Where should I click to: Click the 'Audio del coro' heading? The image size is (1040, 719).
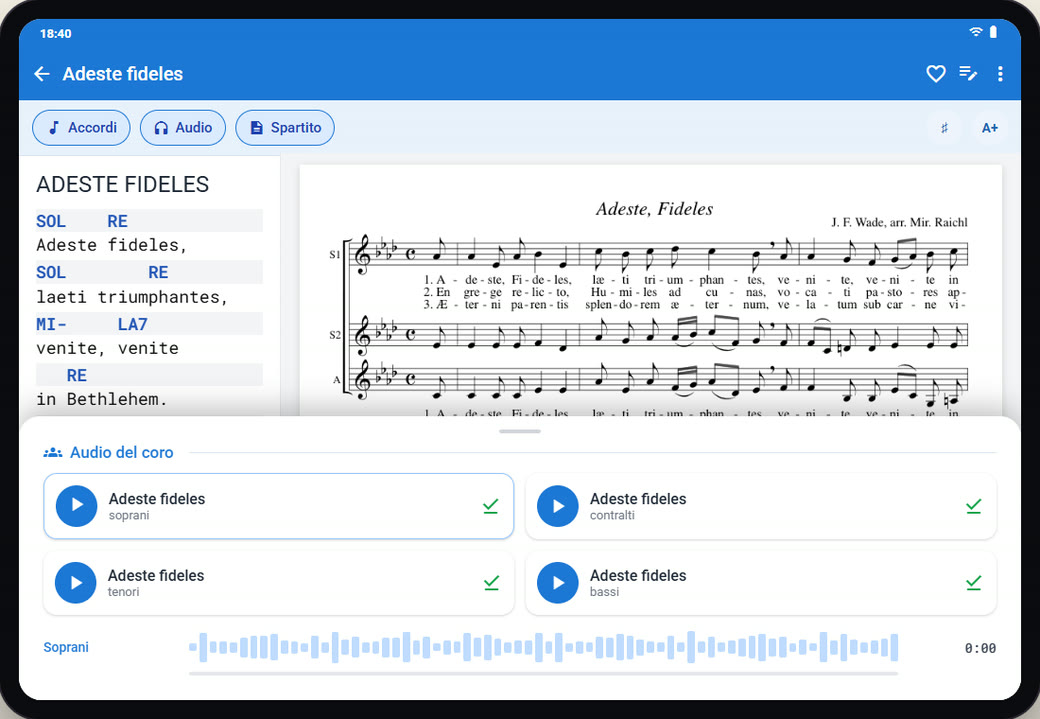[x=121, y=452]
